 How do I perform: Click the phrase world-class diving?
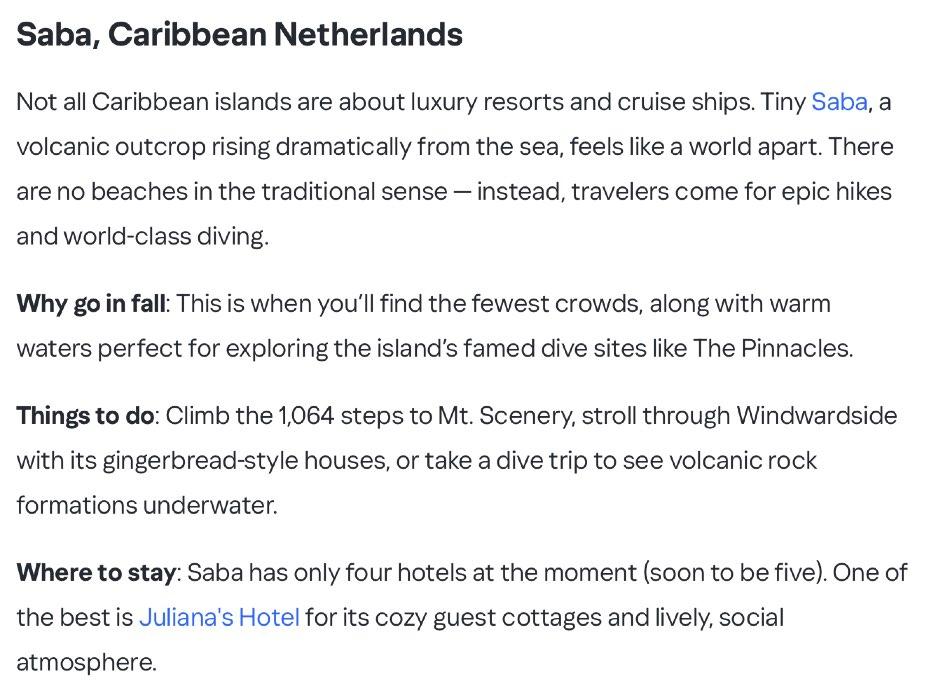(165, 237)
